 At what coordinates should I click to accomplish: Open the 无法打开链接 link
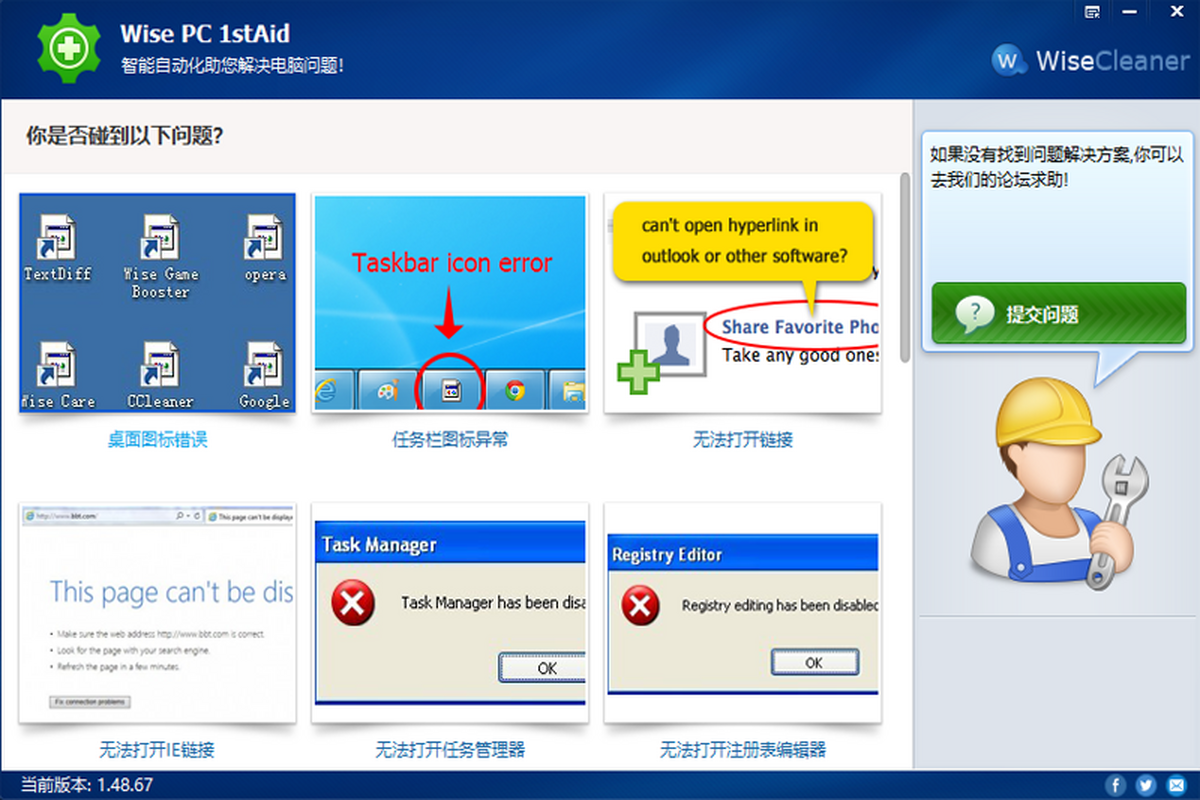click(x=743, y=439)
